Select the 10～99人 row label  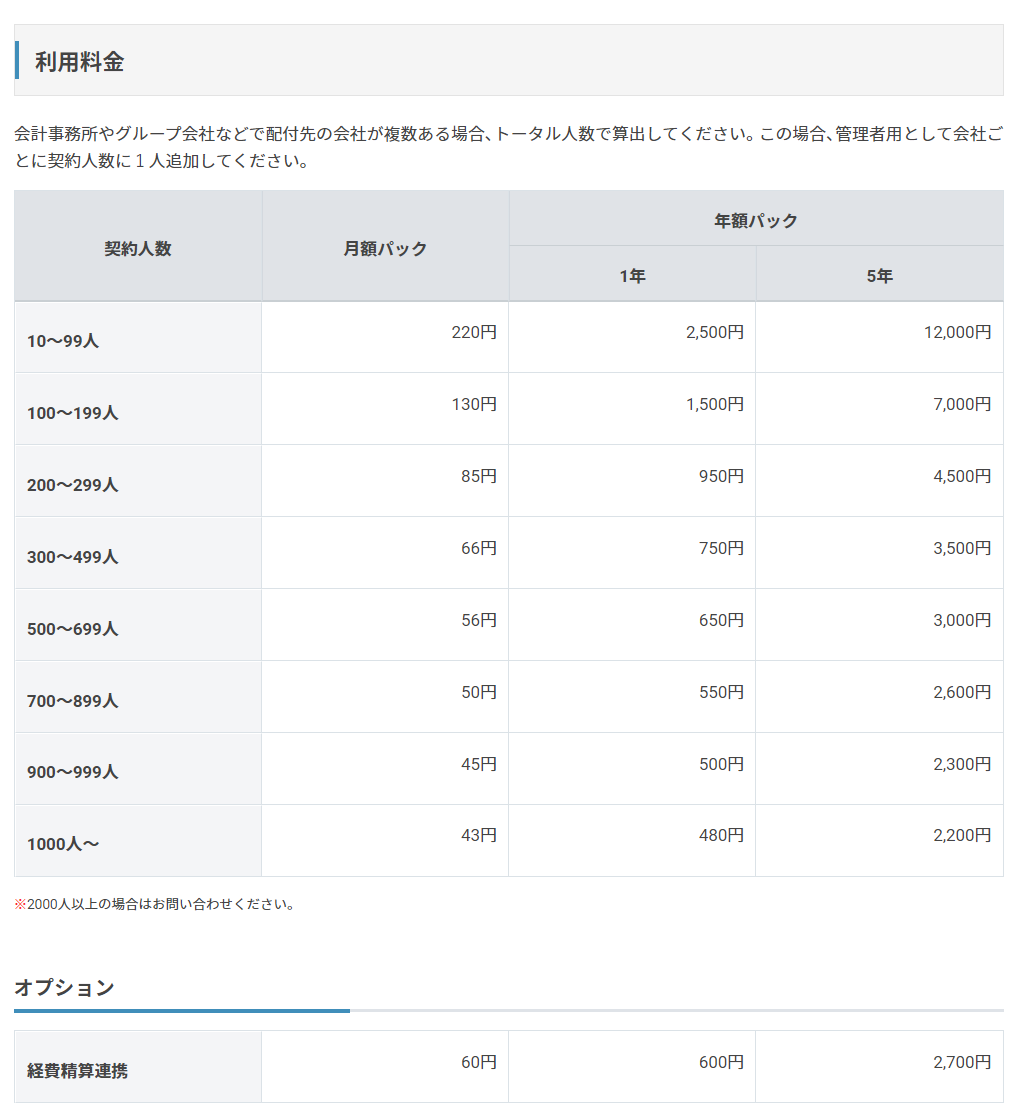(63, 341)
